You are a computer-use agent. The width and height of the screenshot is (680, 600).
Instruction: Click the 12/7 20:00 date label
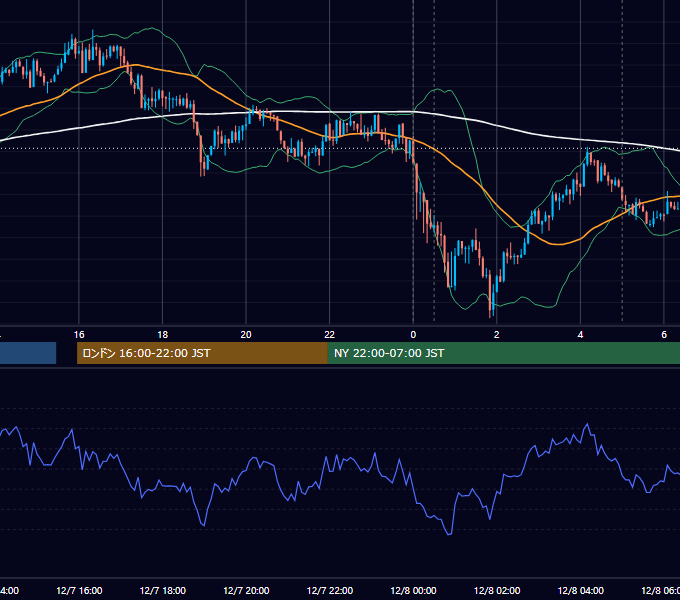[x=246, y=590]
